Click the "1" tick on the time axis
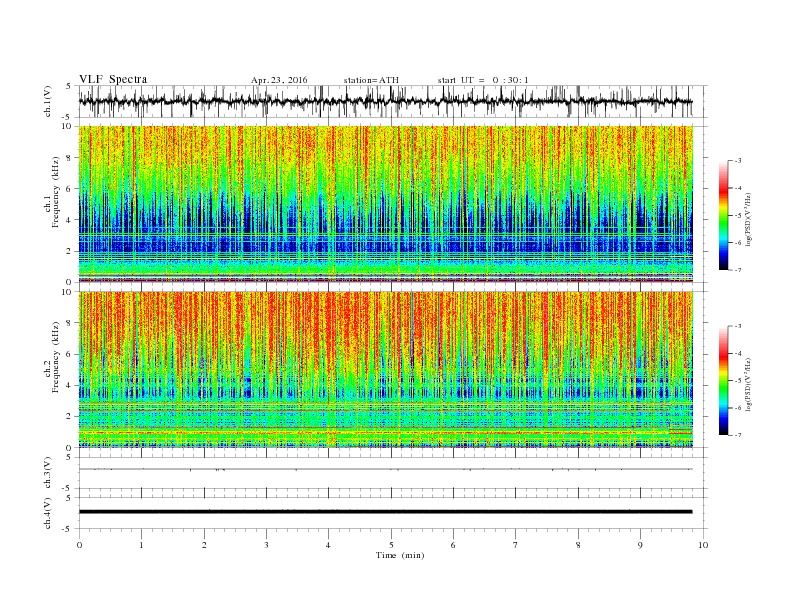 141,545
